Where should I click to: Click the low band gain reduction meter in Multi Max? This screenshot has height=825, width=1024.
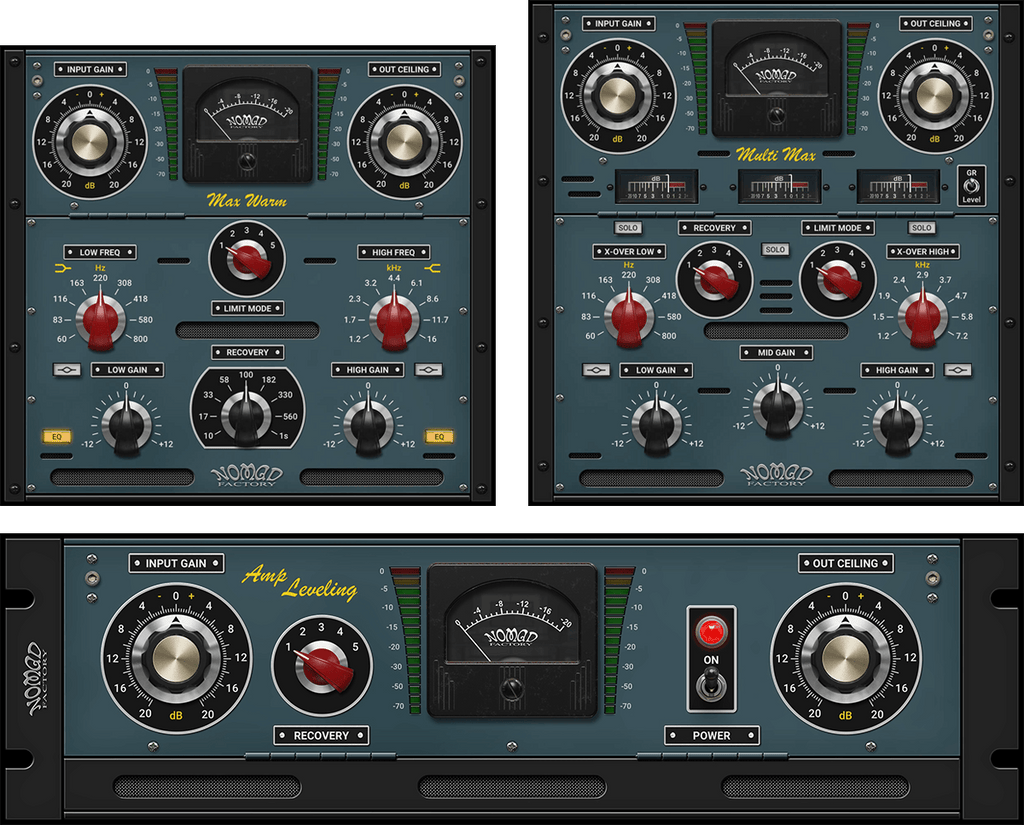656,187
